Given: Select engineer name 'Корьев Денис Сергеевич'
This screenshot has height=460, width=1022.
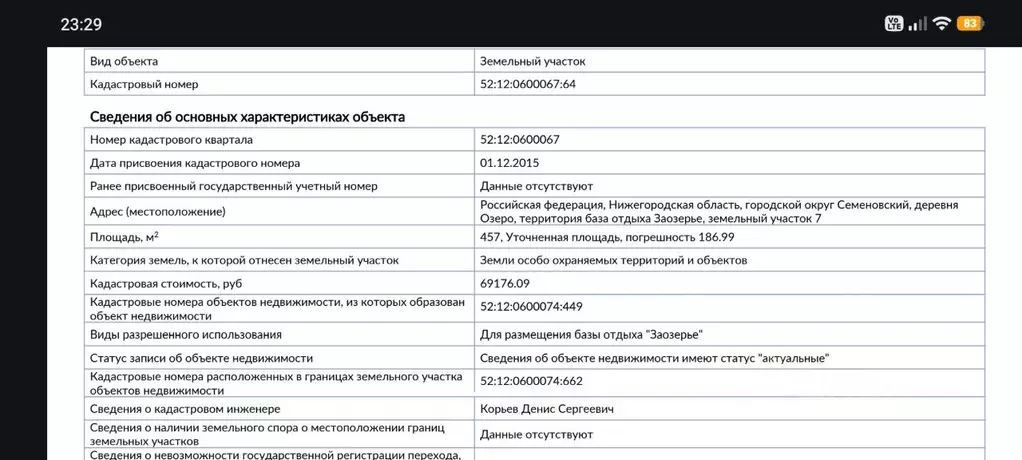Looking at the screenshot, I should pyautogui.click(x=546, y=409).
